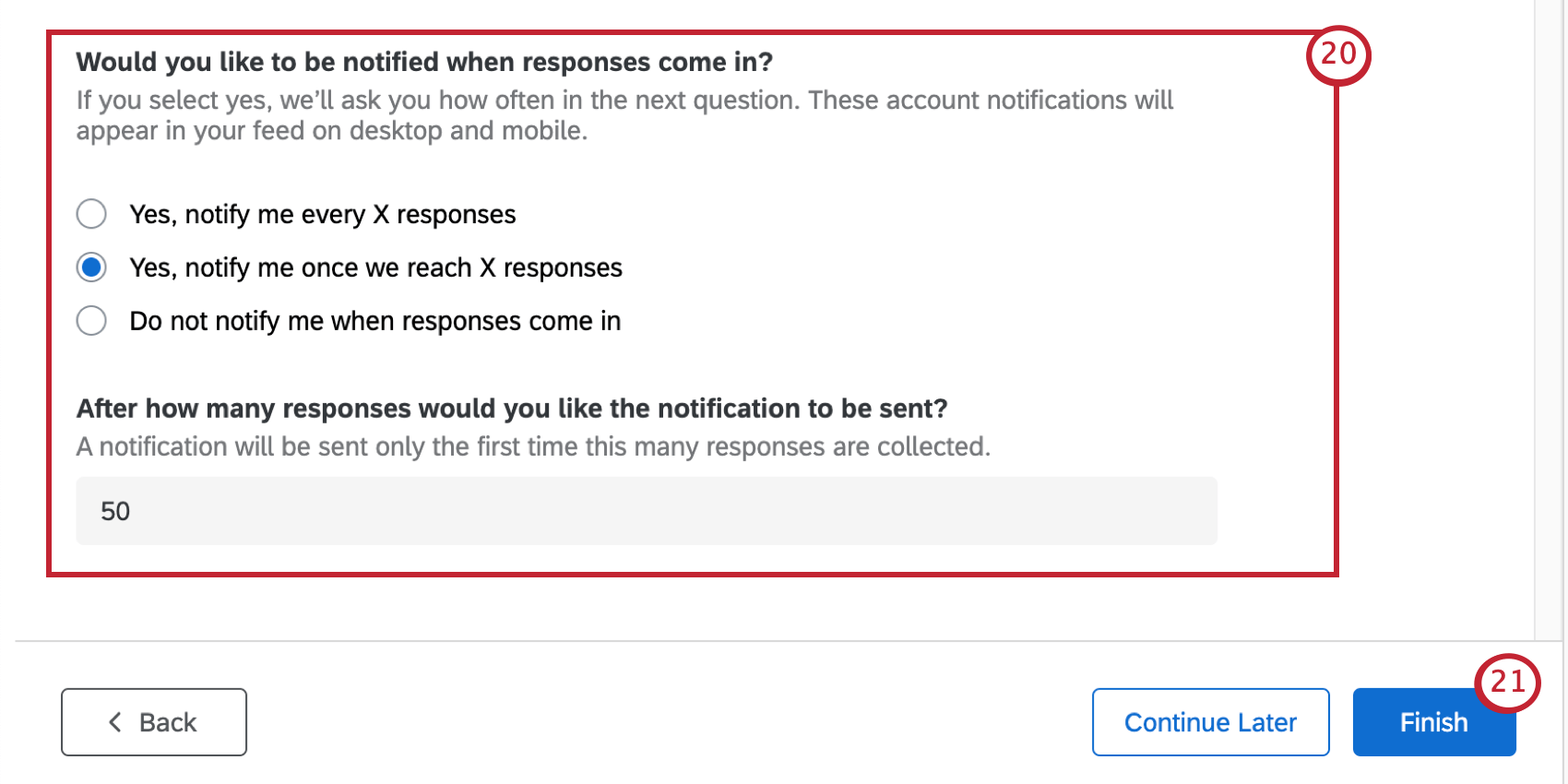The image size is (1568, 784).
Task: Click the back chevron icon inside the Back button
Action: pyautogui.click(x=114, y=721)
